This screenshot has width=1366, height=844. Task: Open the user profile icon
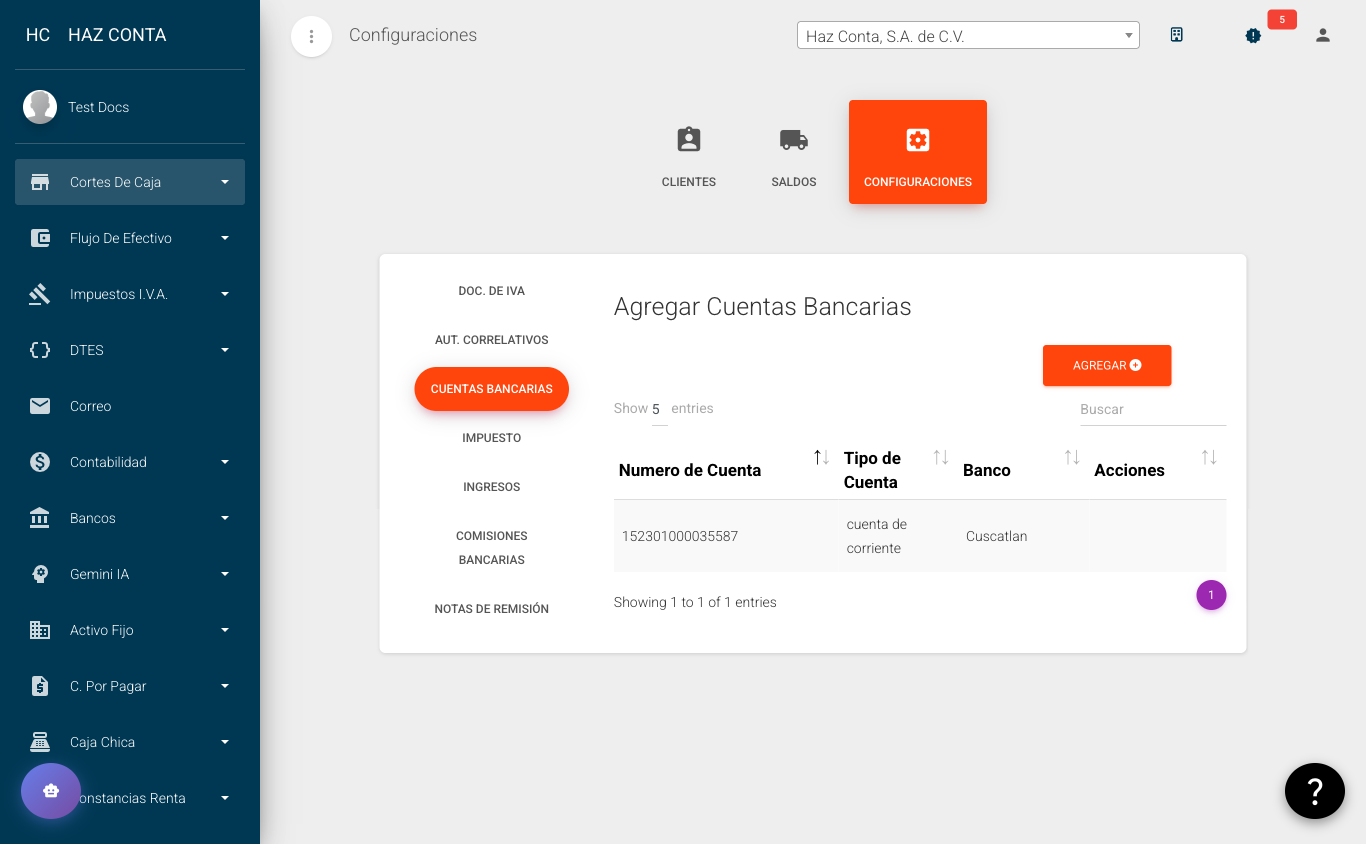click(1323, 35)
